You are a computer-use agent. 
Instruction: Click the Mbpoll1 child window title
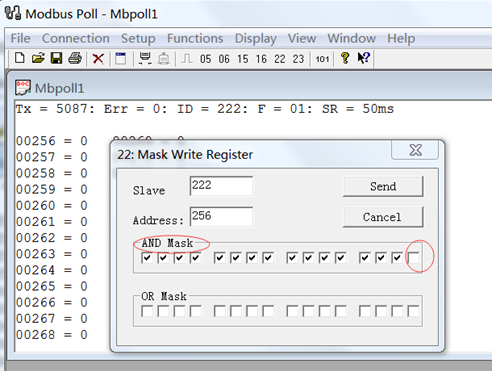(59, 88)
